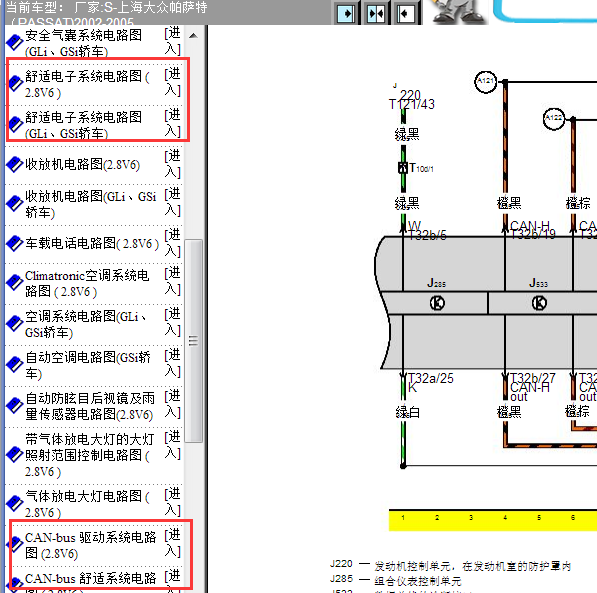Click the J285 component label in diagram
The image size is (597, 593).
(436, 283)
